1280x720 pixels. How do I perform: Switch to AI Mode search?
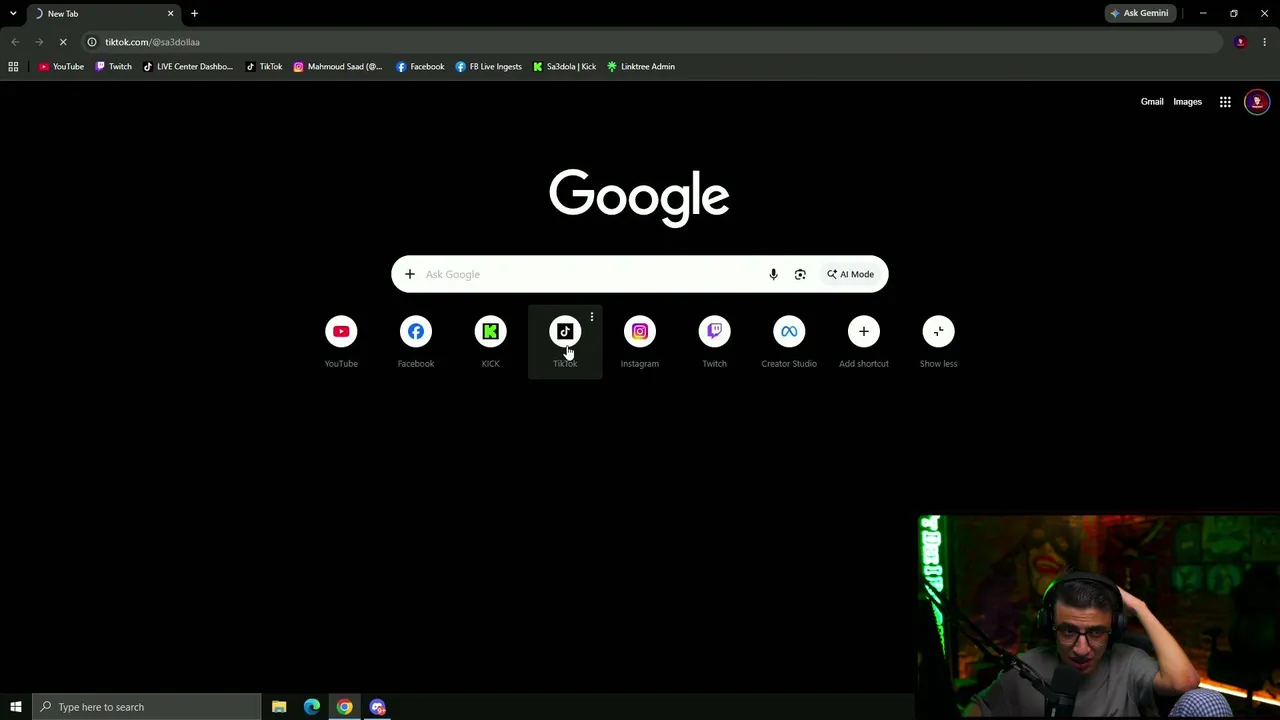click(850, 274)
